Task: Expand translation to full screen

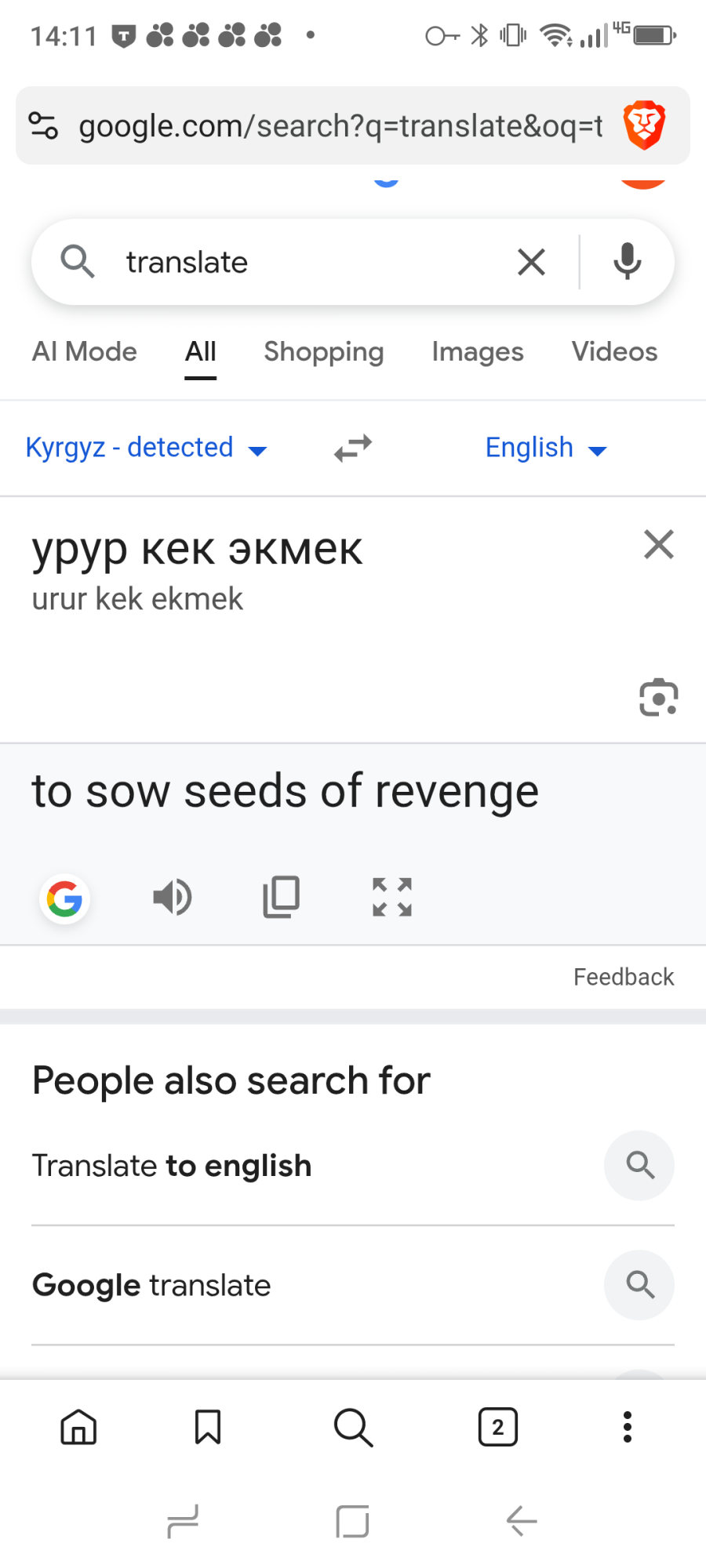Action: click(391, 897)
